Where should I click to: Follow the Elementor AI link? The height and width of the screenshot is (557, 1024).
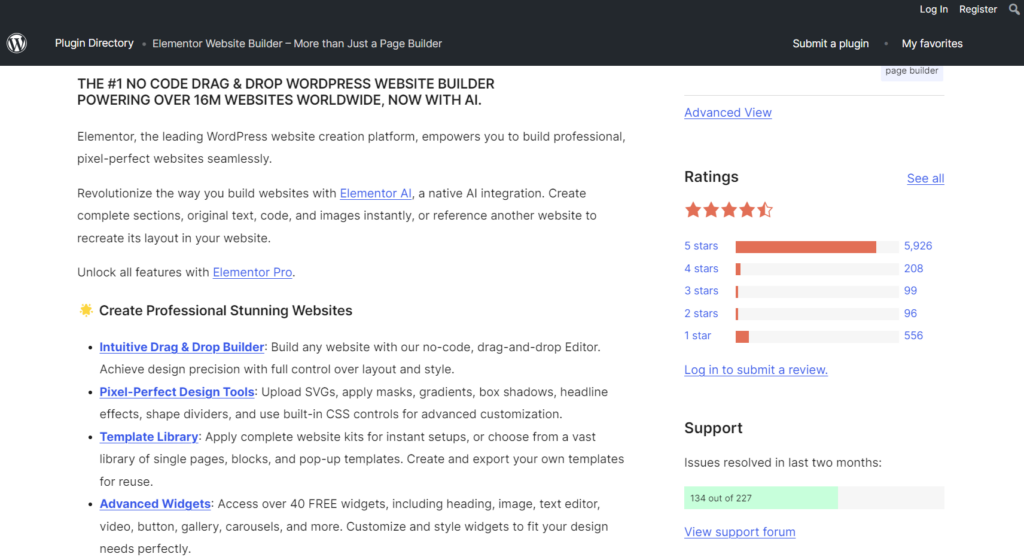(376, 193)
